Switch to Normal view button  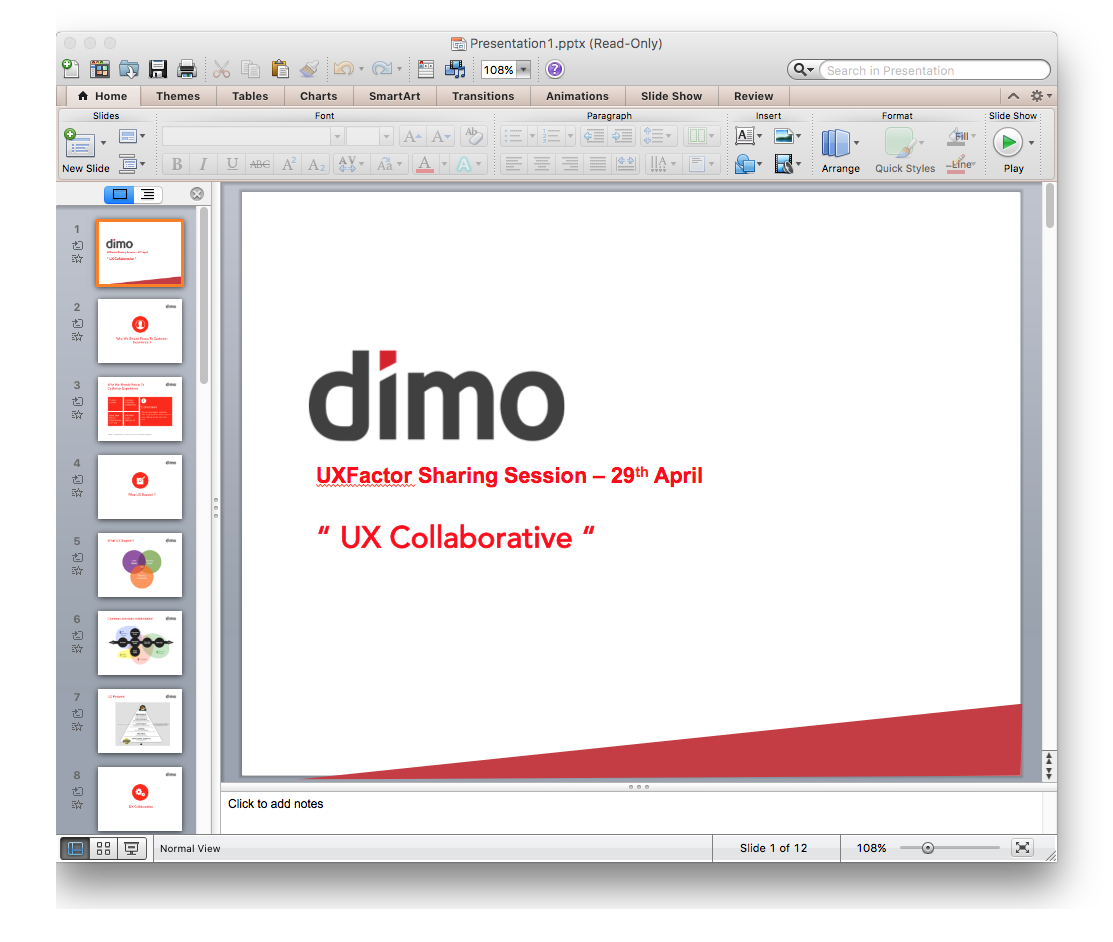[75, 848]
